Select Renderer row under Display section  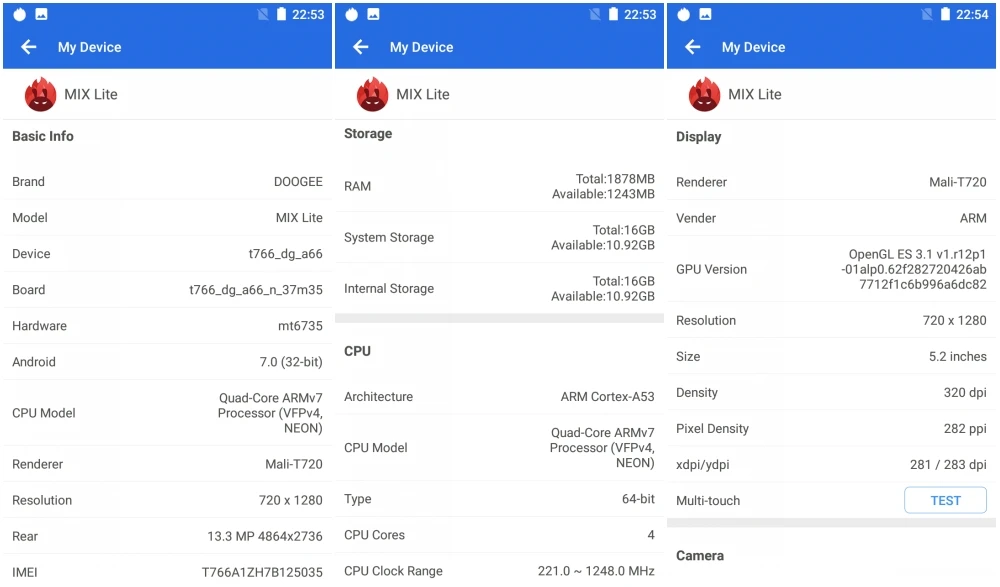(x=831, y=182)
